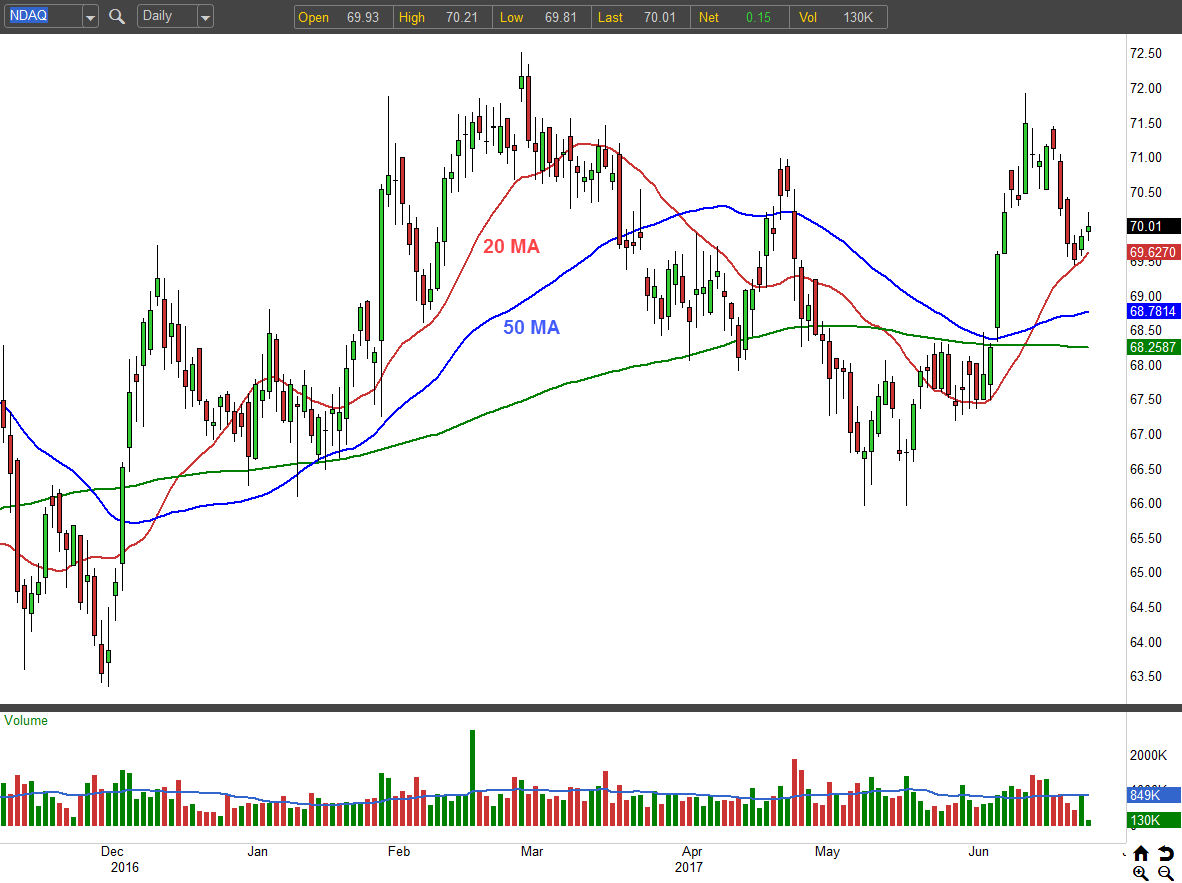Click the home reset icon below the chart

1141,853
